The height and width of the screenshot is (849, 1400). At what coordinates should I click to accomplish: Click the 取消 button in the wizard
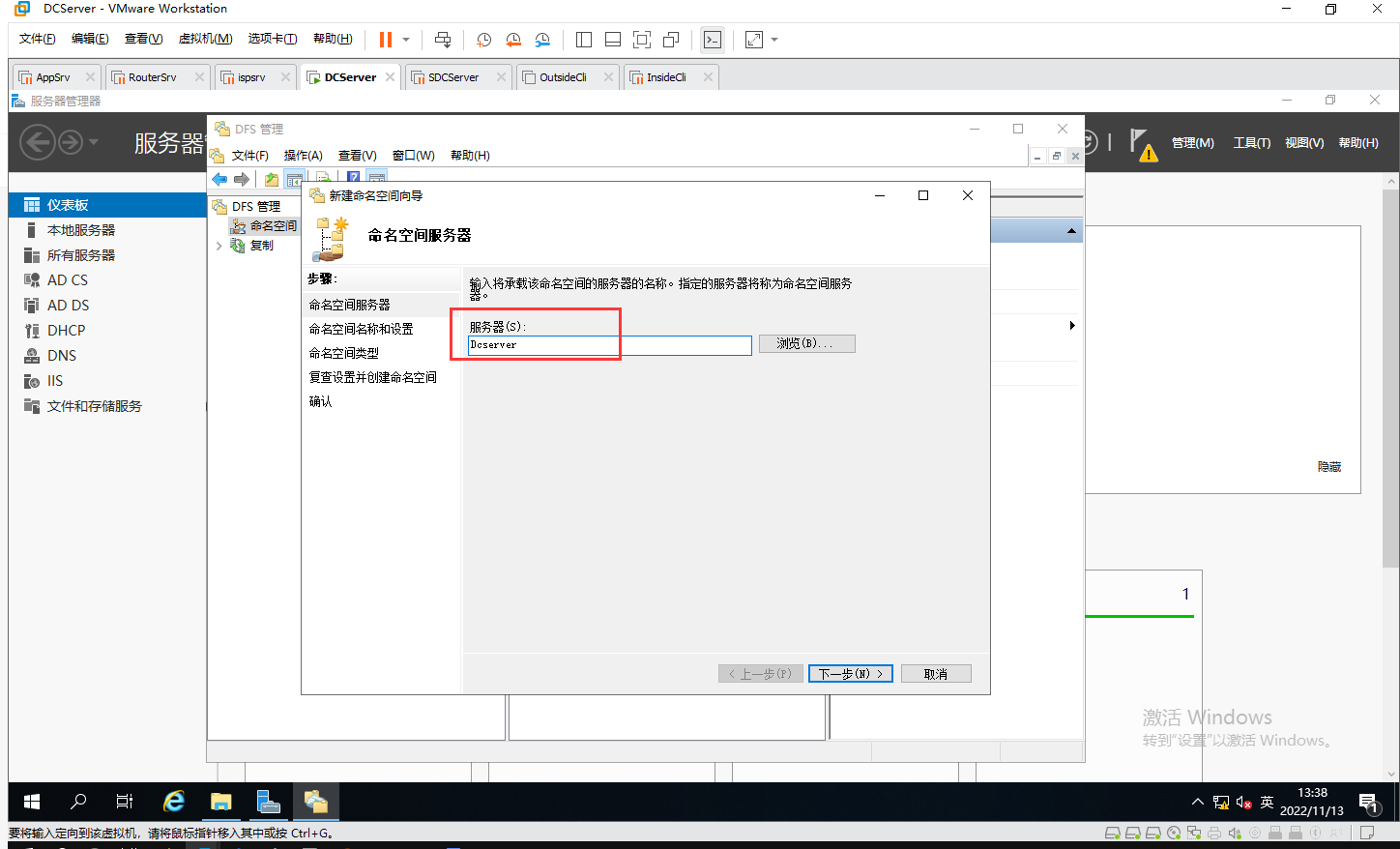tap(936, 674)
